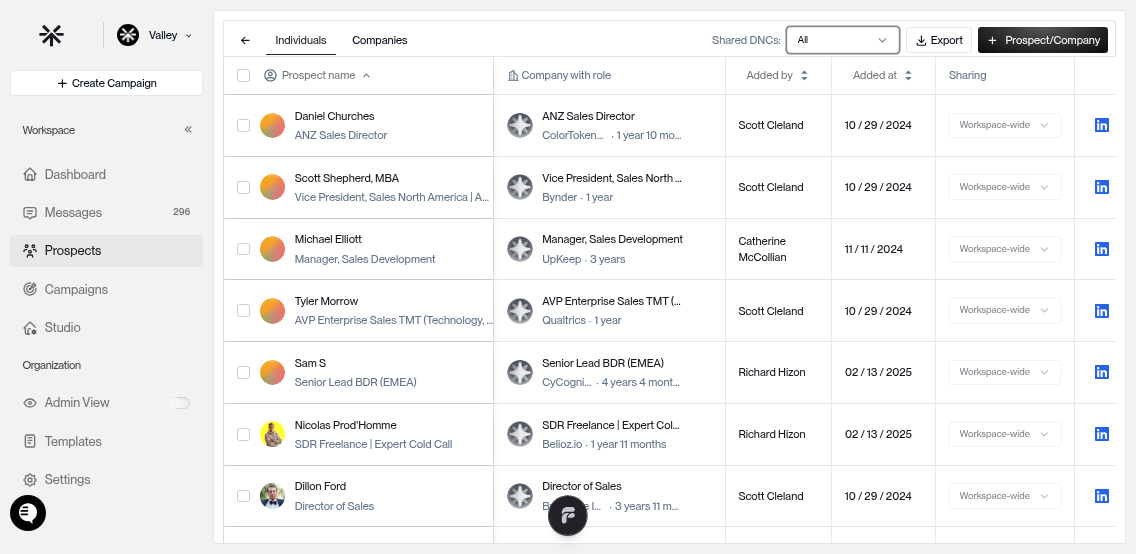Screen dimensions: 1136x554
Task: Open sharing dropdown for Michael Elliott
Action: coord(1004,248)
